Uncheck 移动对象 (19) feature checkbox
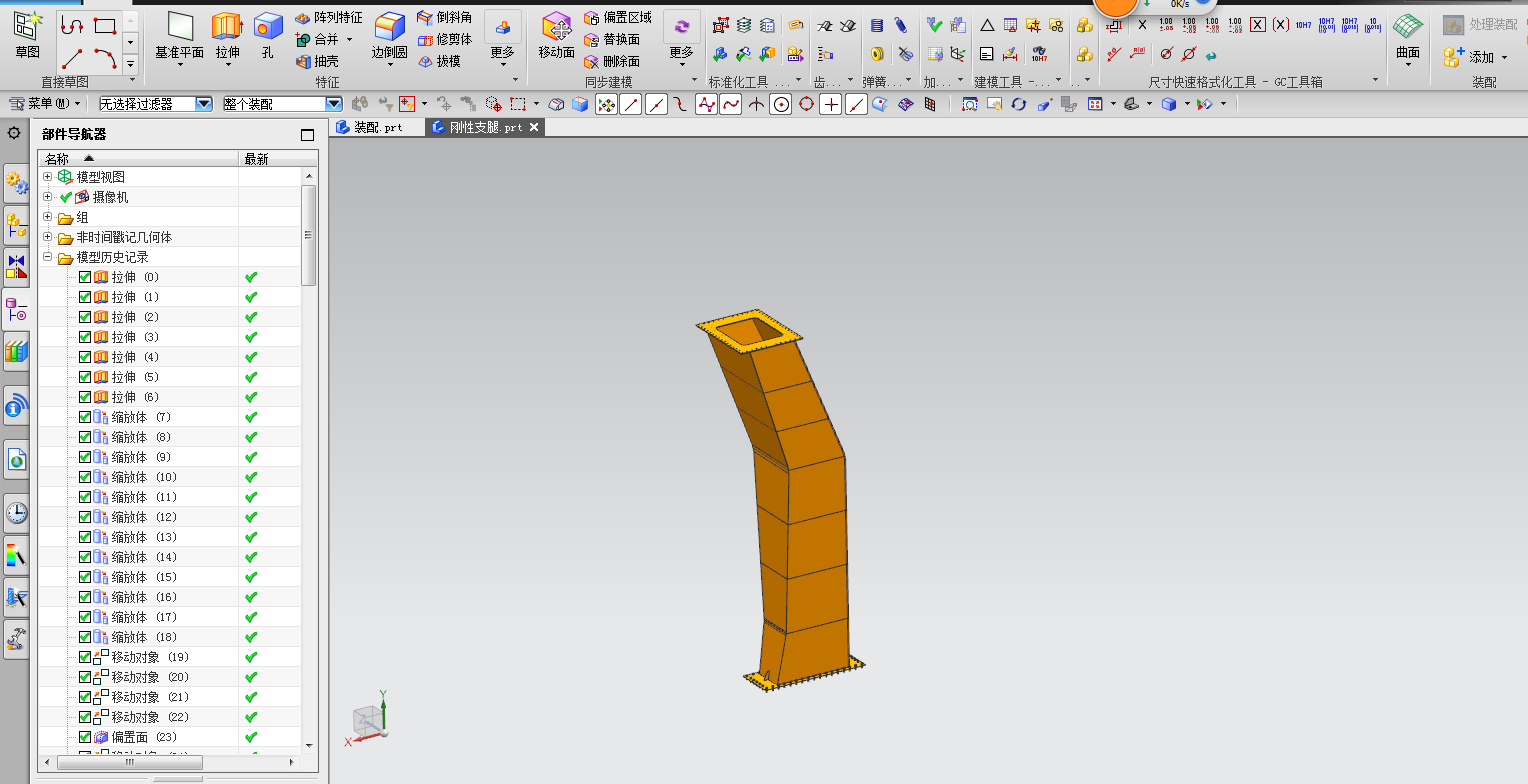The width and height of the screenshot is (1528, 784). 85,657
